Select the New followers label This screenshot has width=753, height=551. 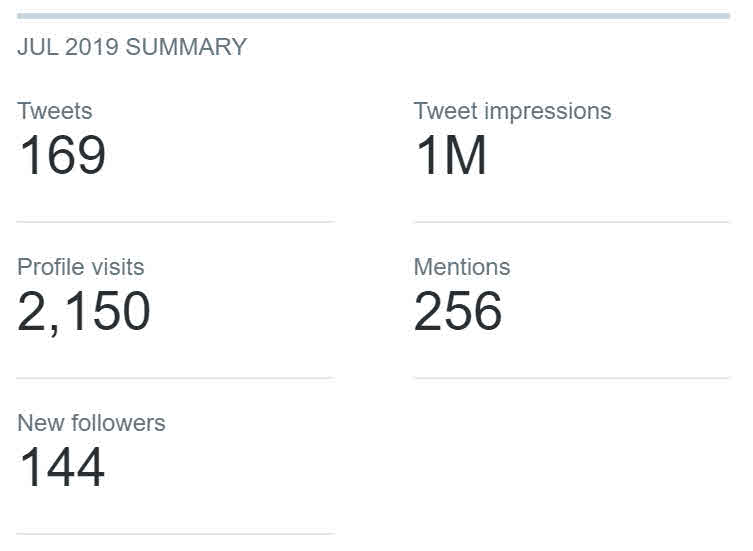(91, 423)
